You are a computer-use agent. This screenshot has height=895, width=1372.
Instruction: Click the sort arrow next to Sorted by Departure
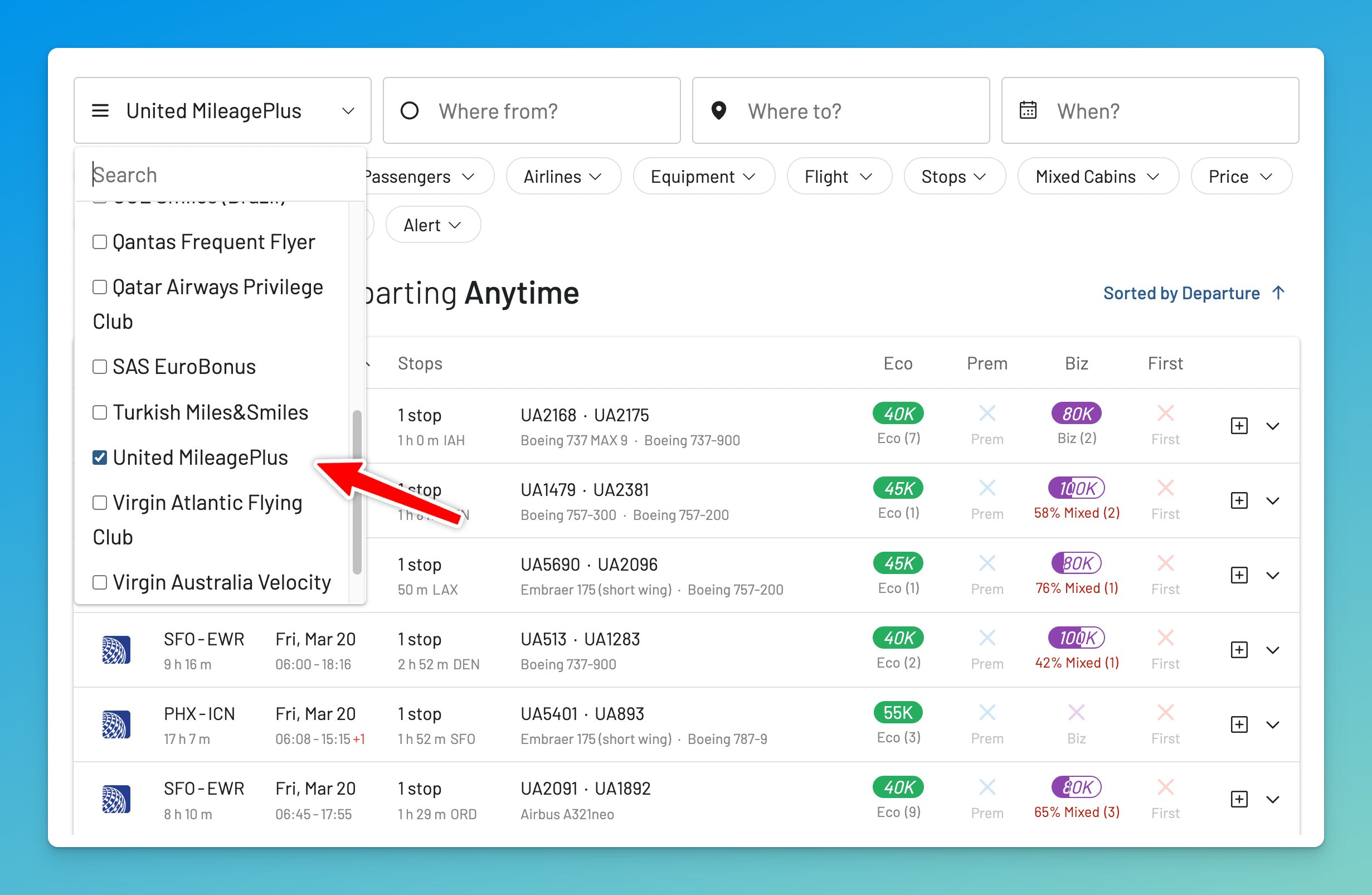pyautogui.click(x=1278, y=293)
